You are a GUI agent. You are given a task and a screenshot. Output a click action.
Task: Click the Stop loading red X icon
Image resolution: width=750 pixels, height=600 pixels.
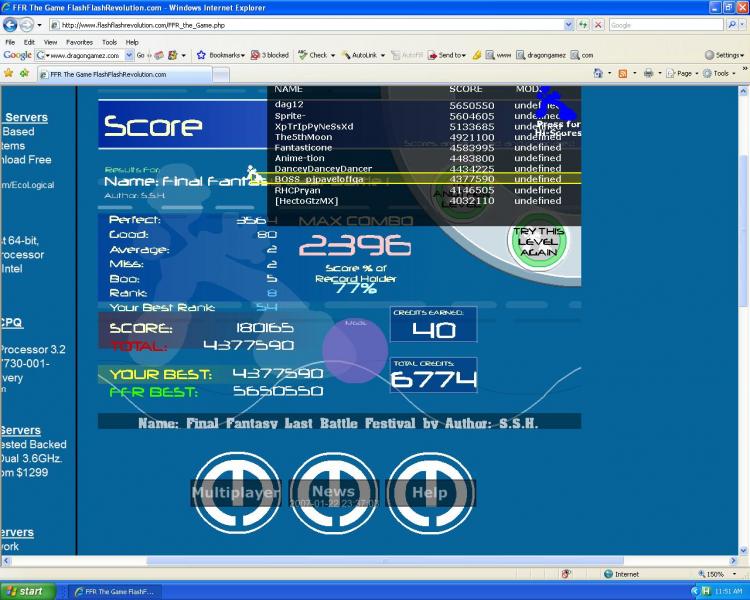(598, 25)
